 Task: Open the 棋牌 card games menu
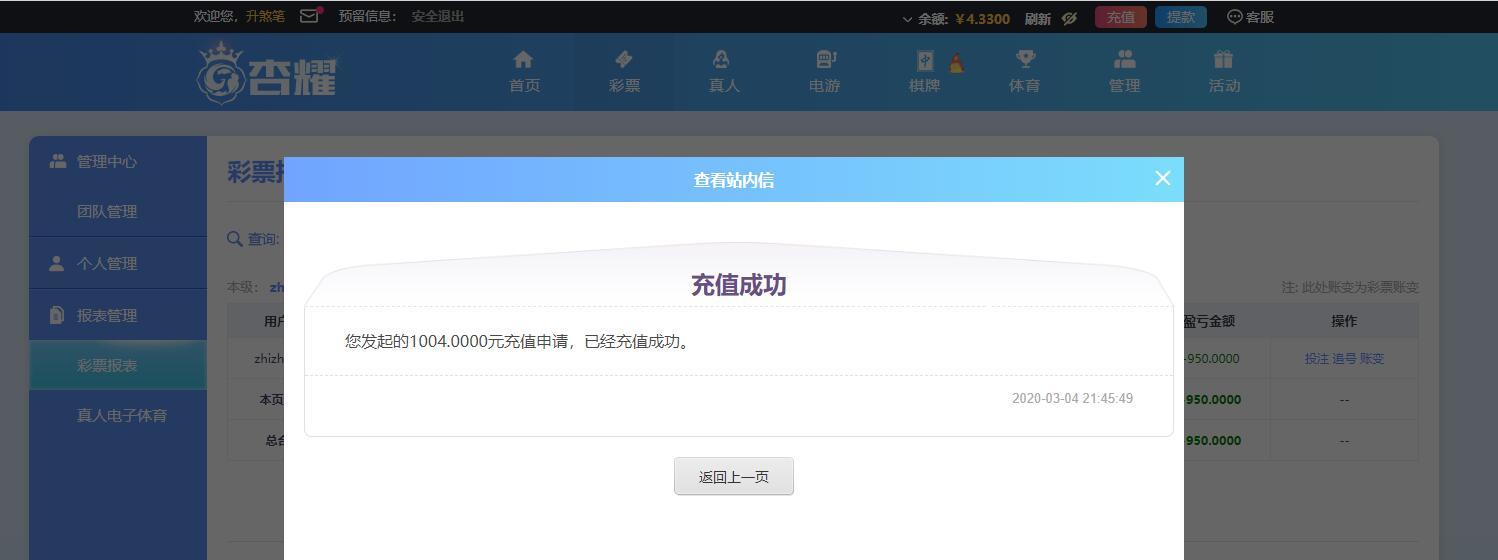(925, 72)
